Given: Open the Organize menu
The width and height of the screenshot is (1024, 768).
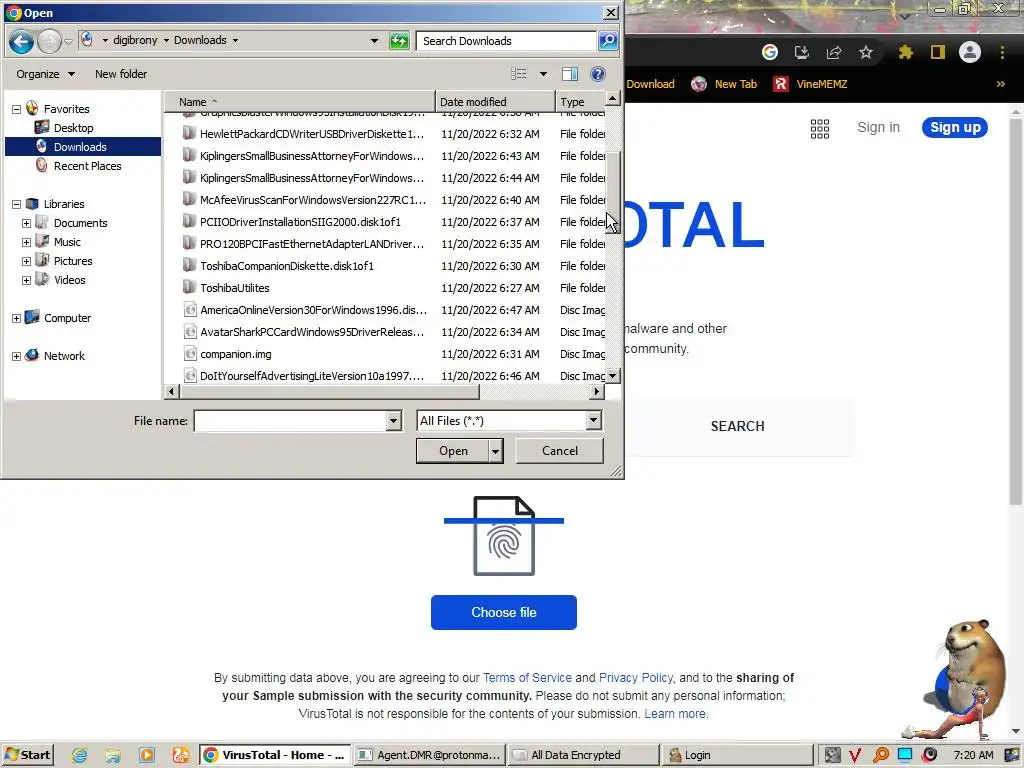Looking at the screenshot, I should coord(45,74).
